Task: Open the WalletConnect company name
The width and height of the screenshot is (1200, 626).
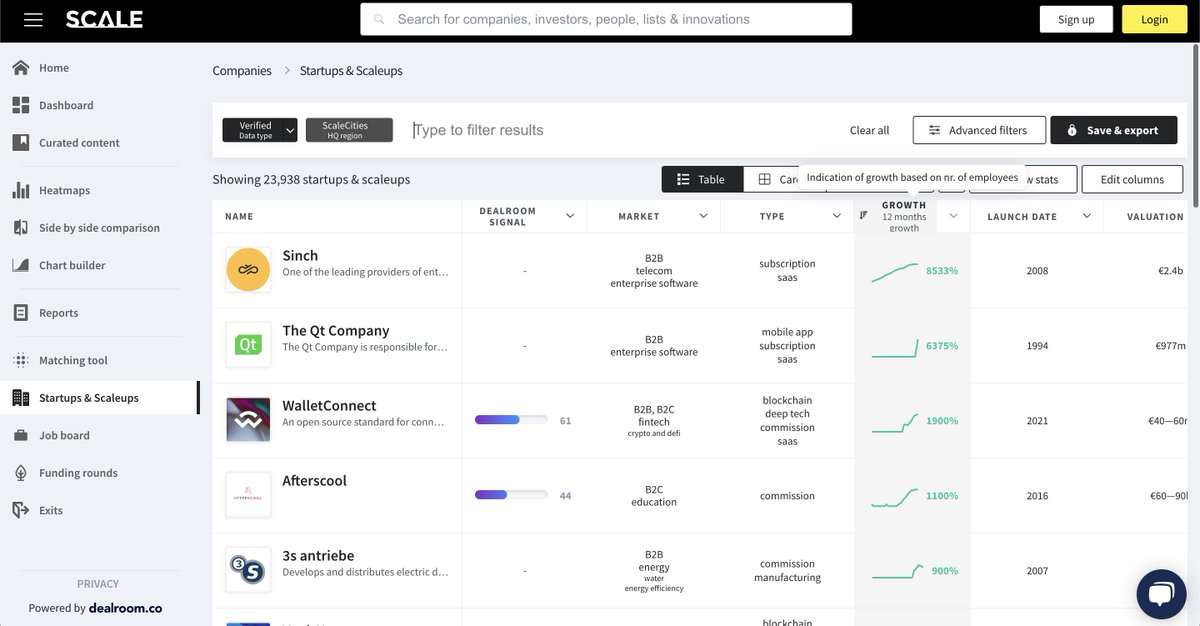Action: pos(329,406)
